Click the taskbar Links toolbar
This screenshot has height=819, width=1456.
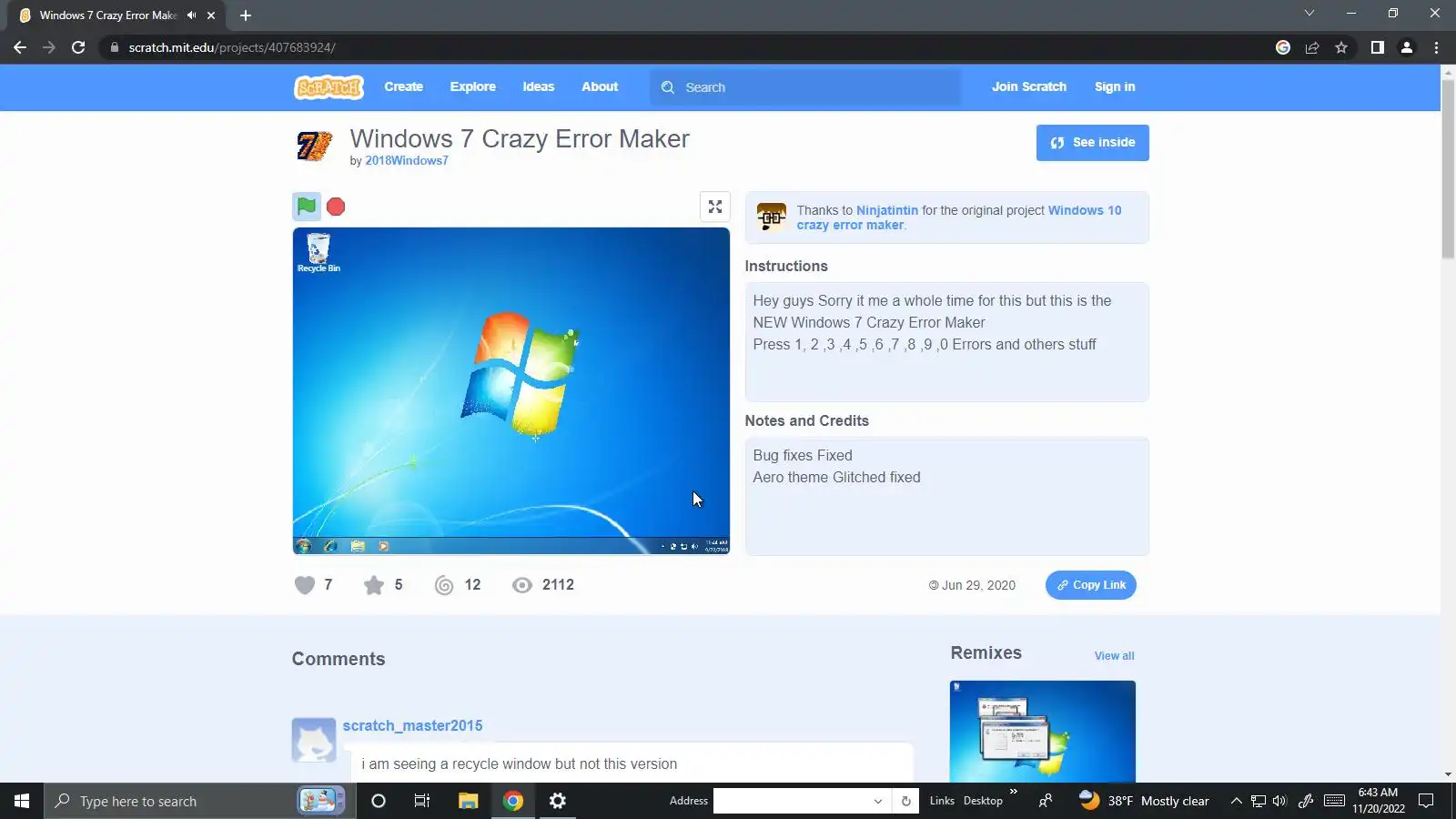click(942, 801)
